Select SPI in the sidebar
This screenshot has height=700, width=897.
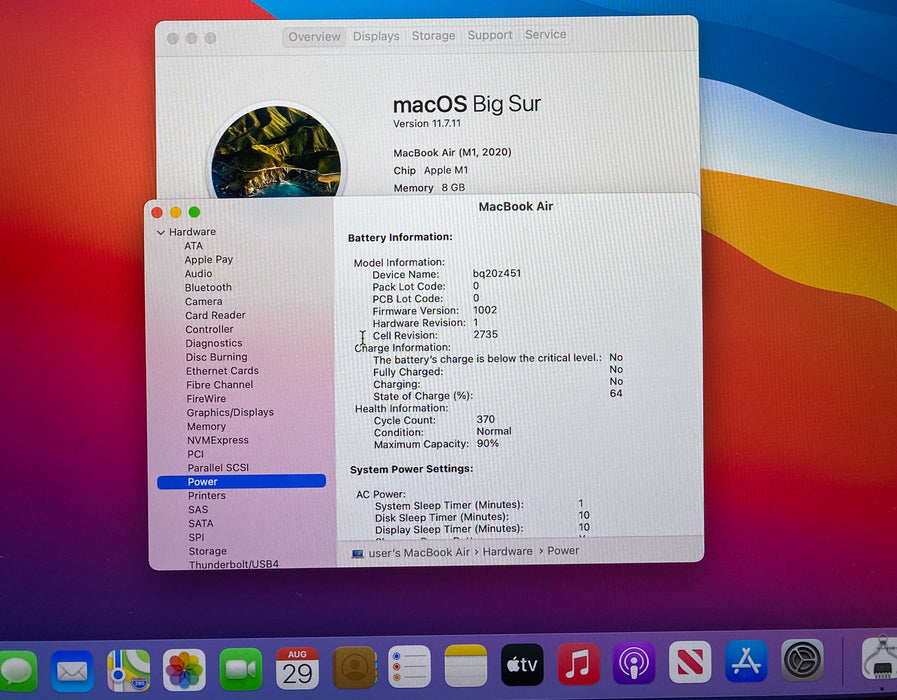tap(196, 537)
